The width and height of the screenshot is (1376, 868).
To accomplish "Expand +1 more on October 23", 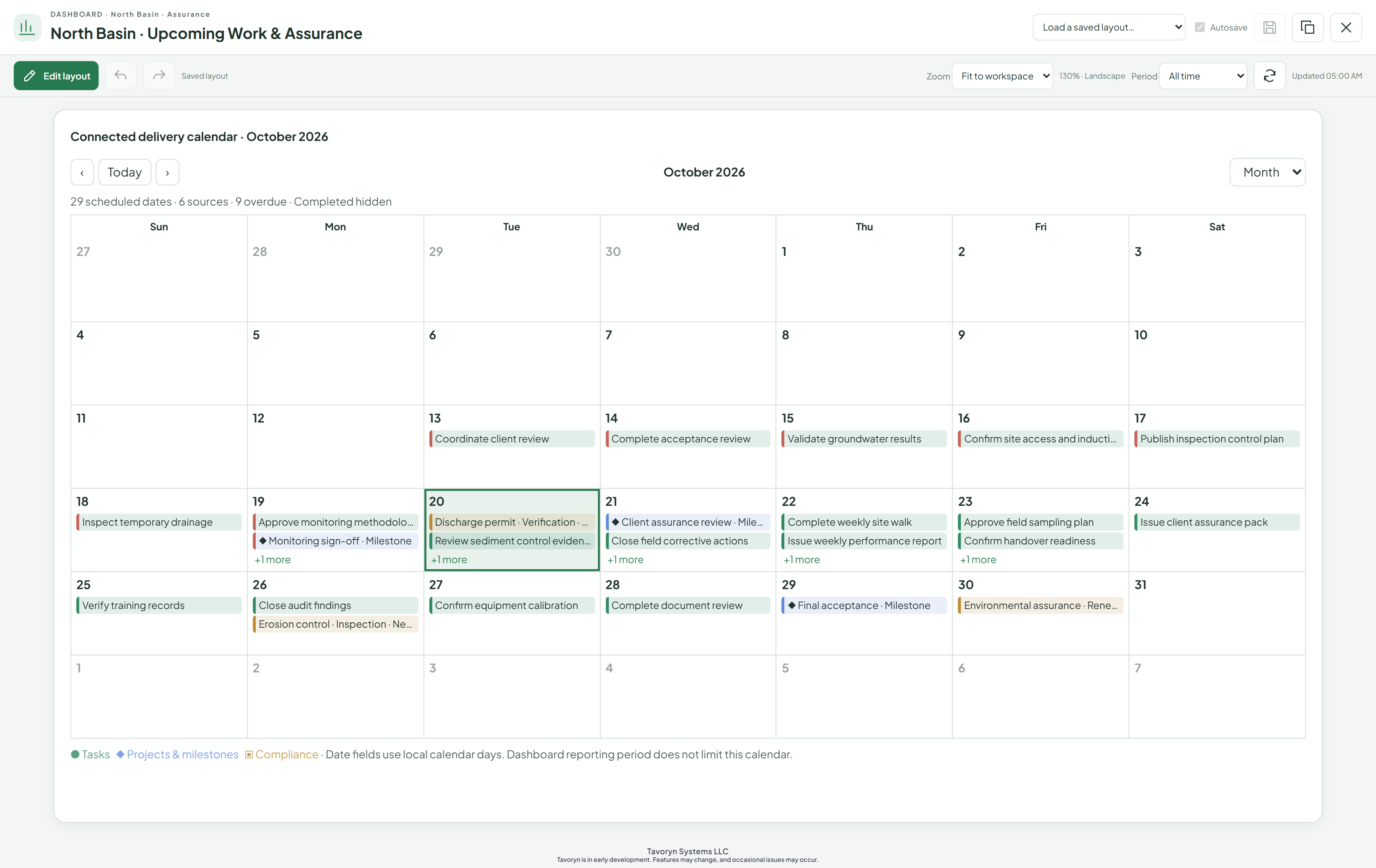I will tap(978, 560).
